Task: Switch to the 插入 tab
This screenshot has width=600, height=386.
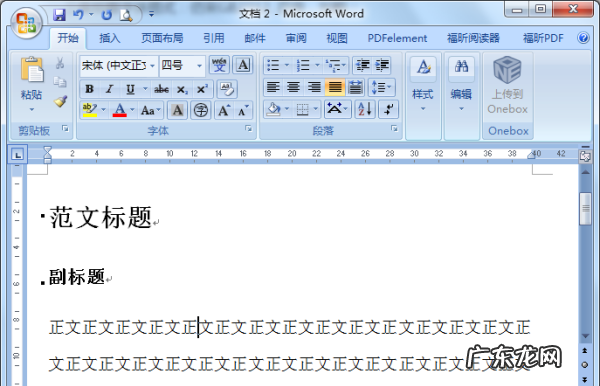Action: click(109, 38)
